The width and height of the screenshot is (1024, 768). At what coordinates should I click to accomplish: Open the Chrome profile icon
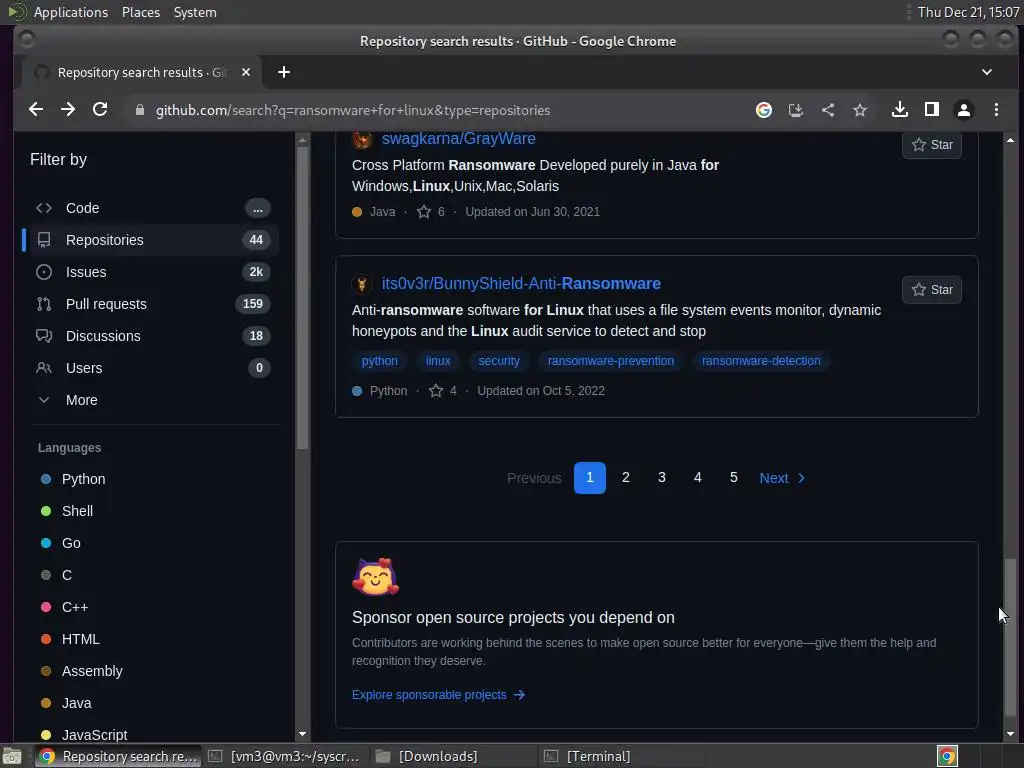(963, 110)
